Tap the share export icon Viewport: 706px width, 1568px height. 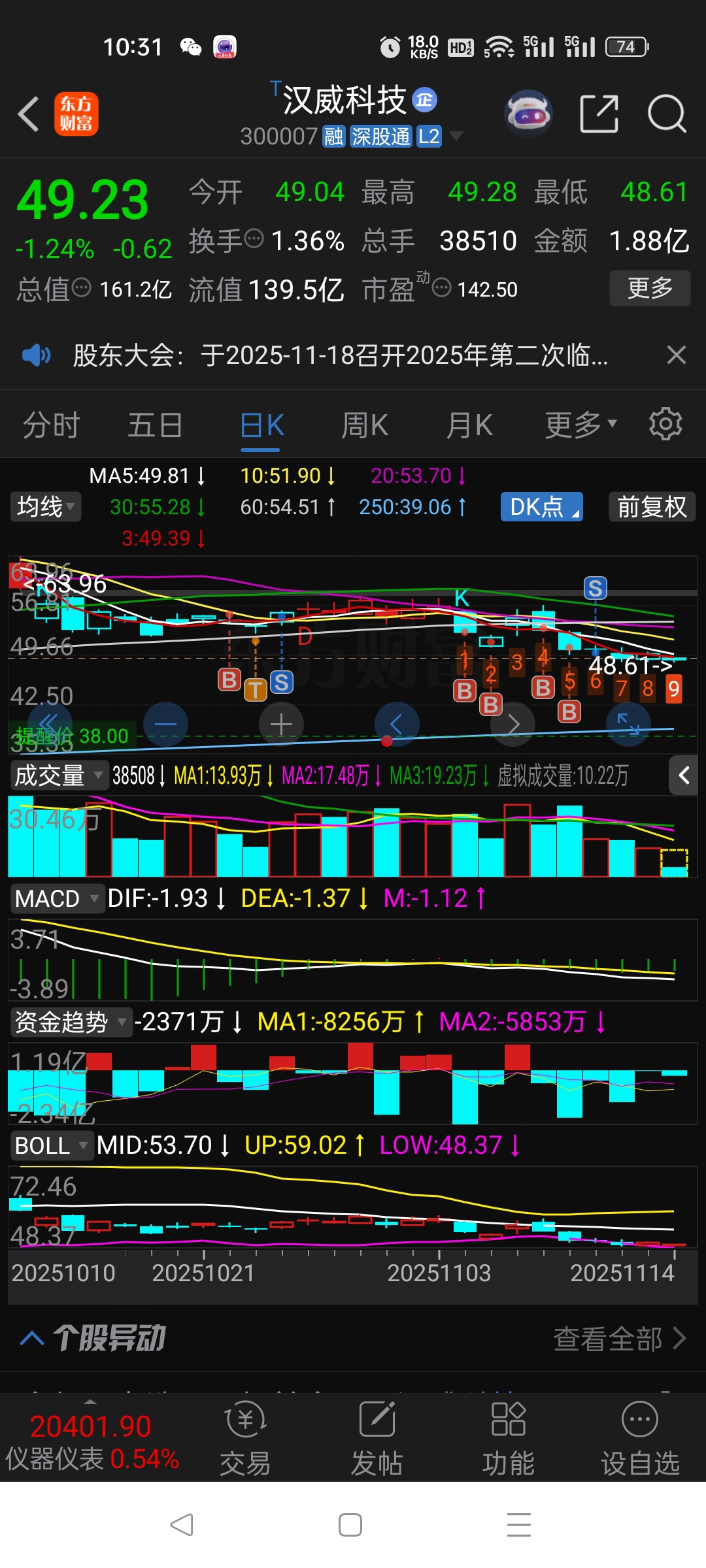coord(599,114)
